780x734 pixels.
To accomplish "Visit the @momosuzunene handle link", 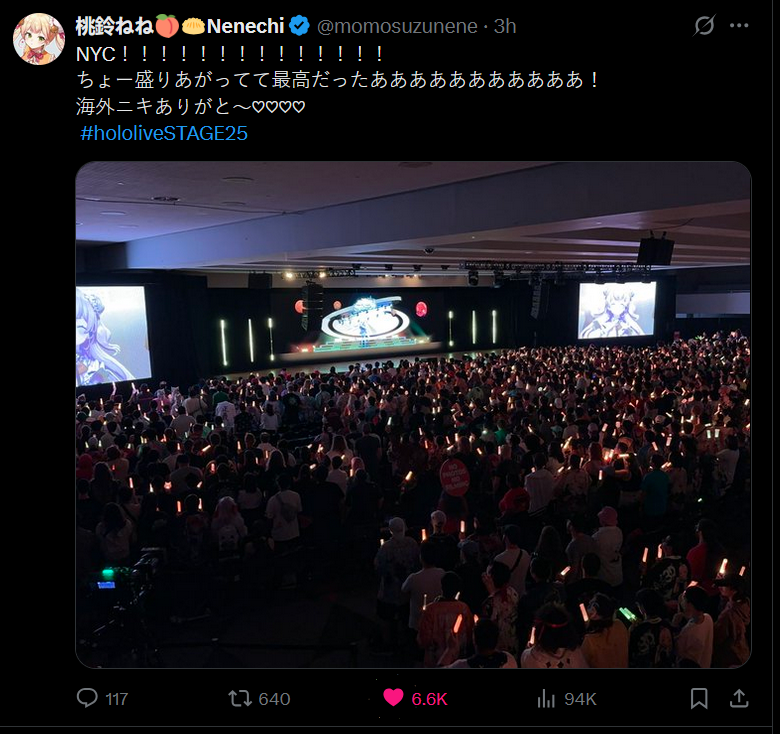I will pyautogui.click(x=397, y=26).
